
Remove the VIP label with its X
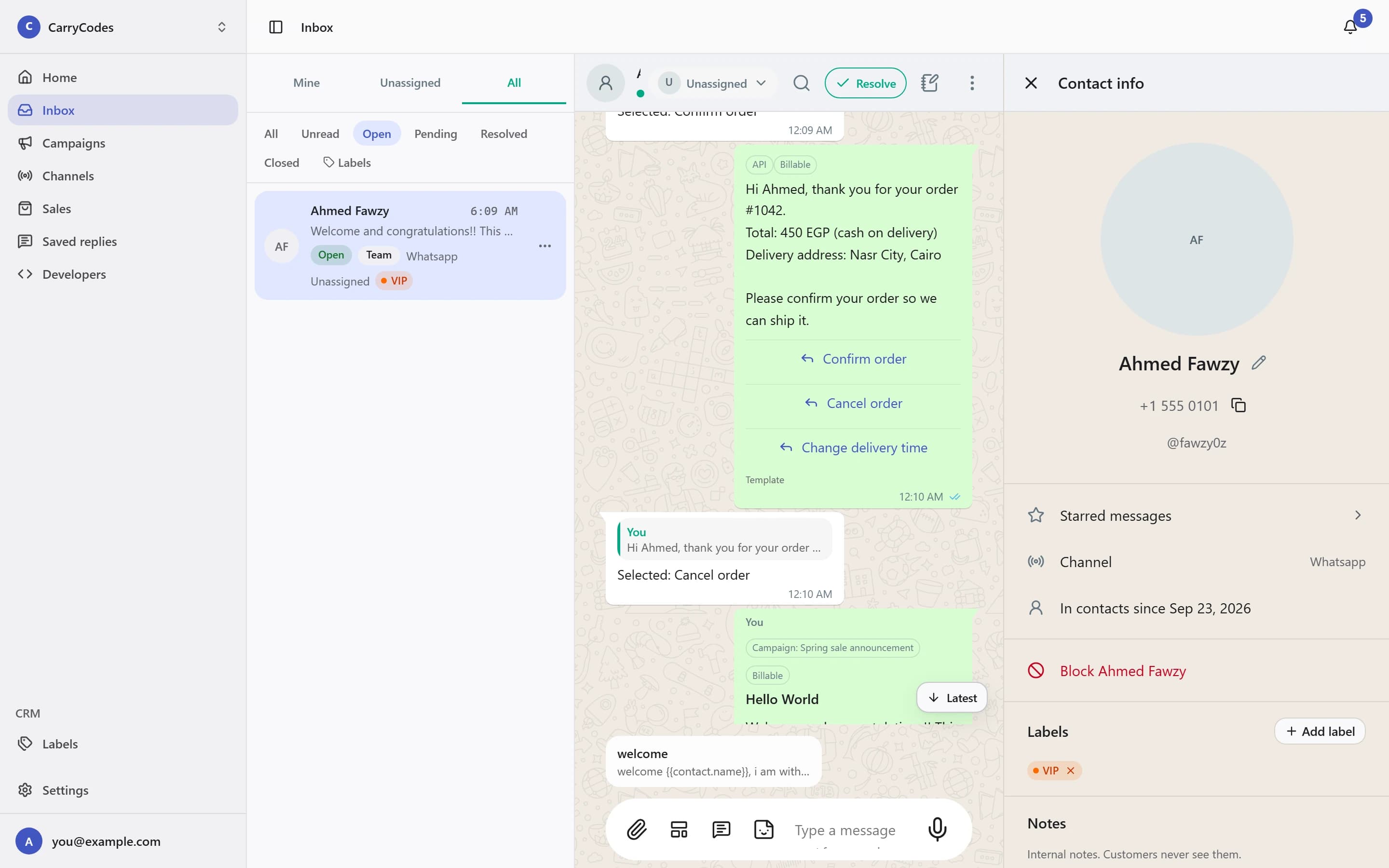pyautogui.click(x=1071, y=771)
